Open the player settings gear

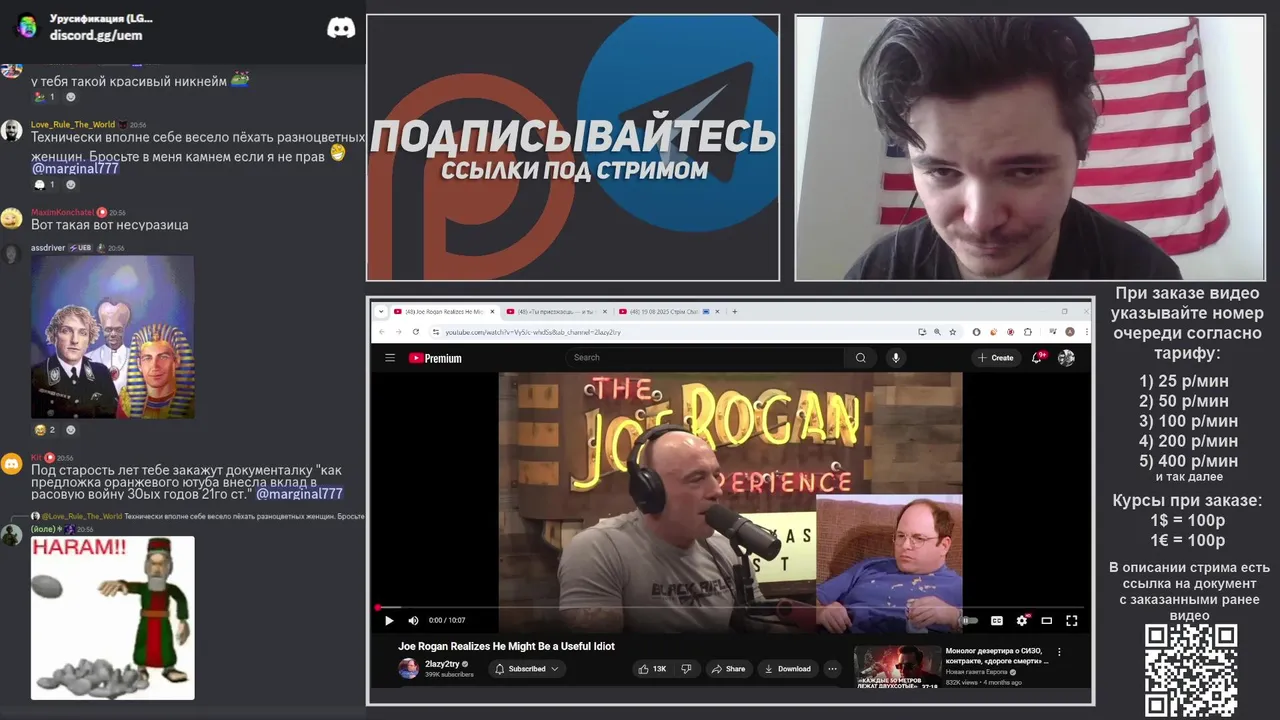pyautogui.click(x=1022, y=621)
